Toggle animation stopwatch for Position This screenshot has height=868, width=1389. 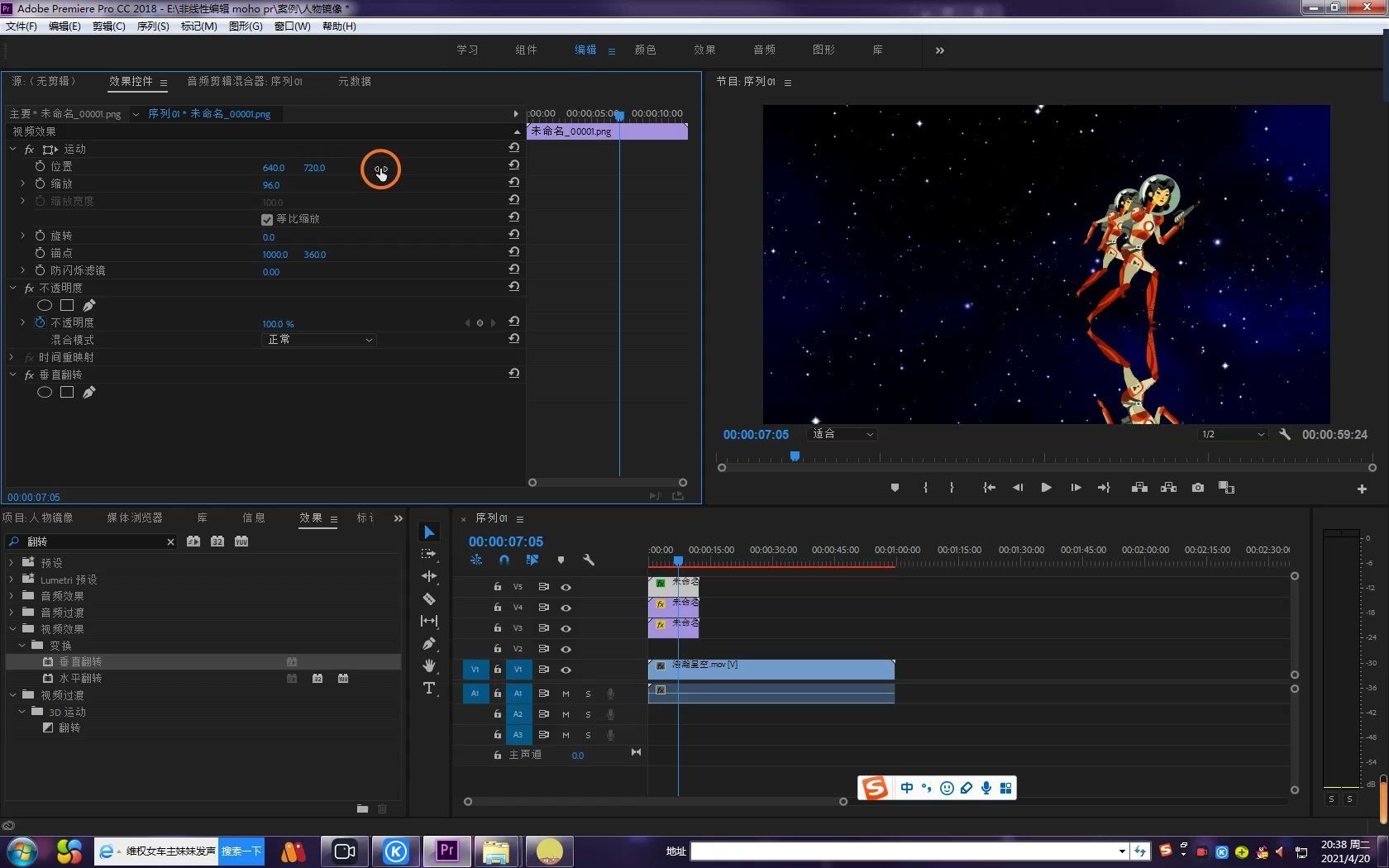[40, 166]
